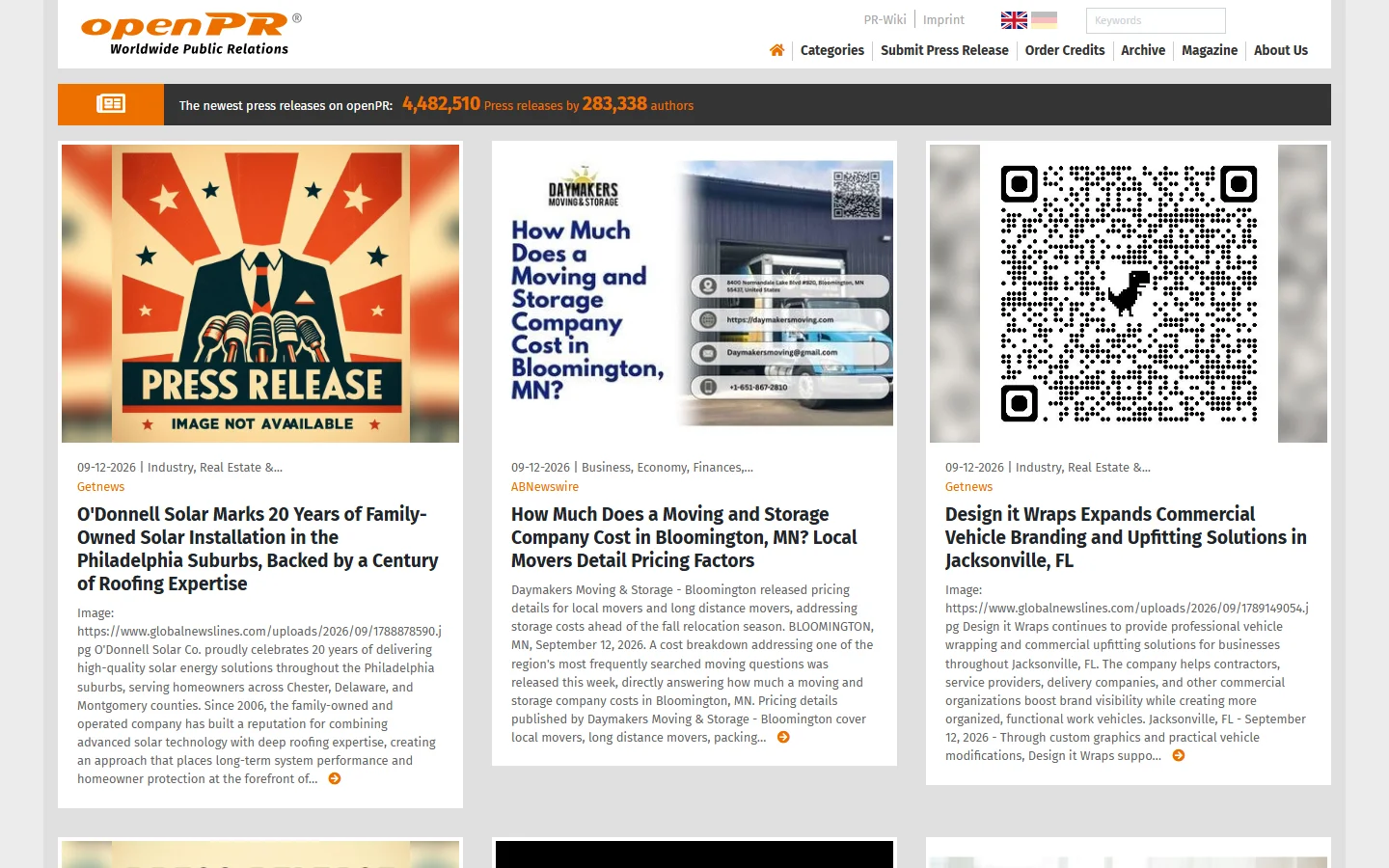This screenshot has width=1389, height=868.
Task: Click the openPR logo
Action: click(191, 34)
